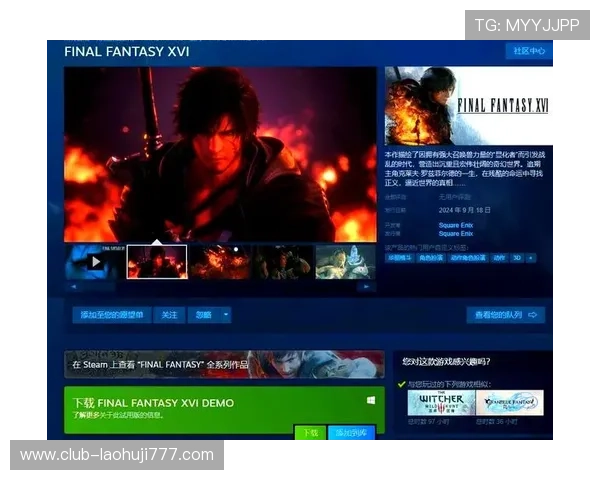Open The Witcher 3 similar game thumbnail
Image resolution: width=600 pixels, height=480 pixels.
tap(441, 403)
